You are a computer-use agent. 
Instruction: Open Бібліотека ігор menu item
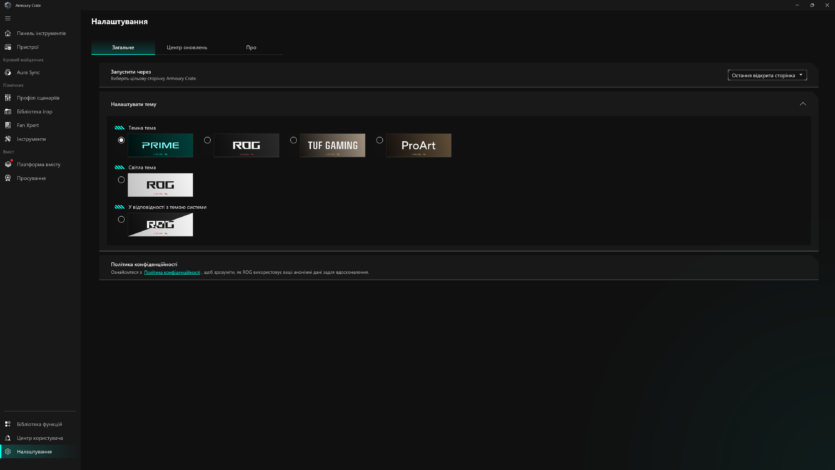point(34,112)
